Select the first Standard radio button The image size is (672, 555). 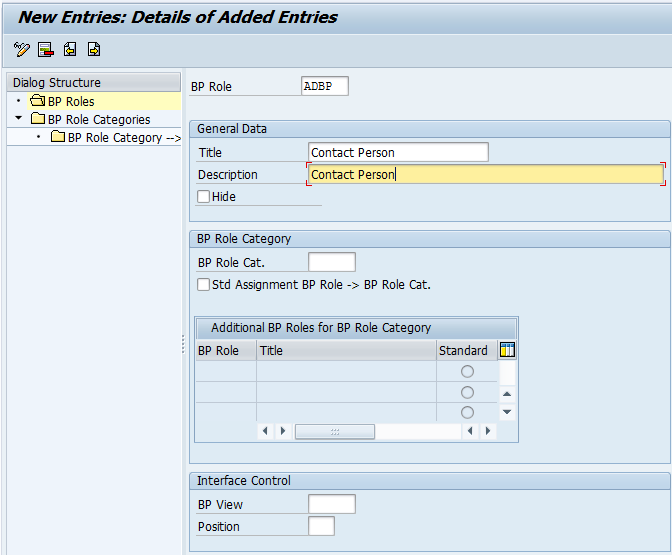click(467, 371)
